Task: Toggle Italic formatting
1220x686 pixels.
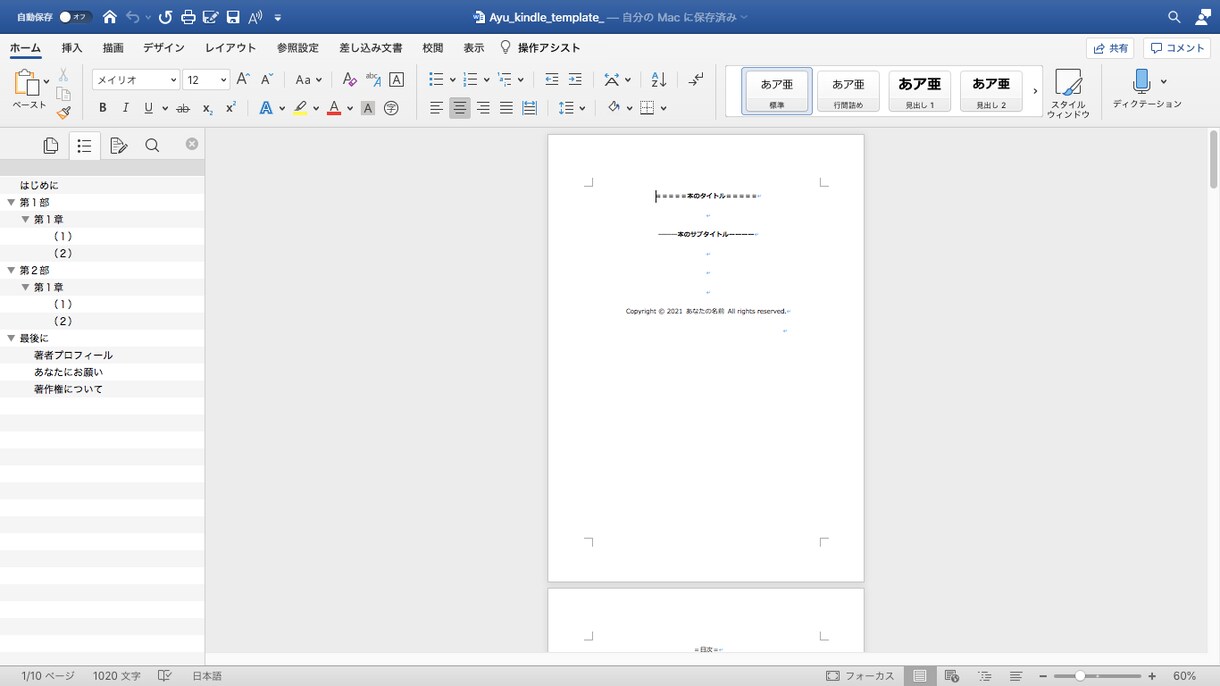Action: 125,108
